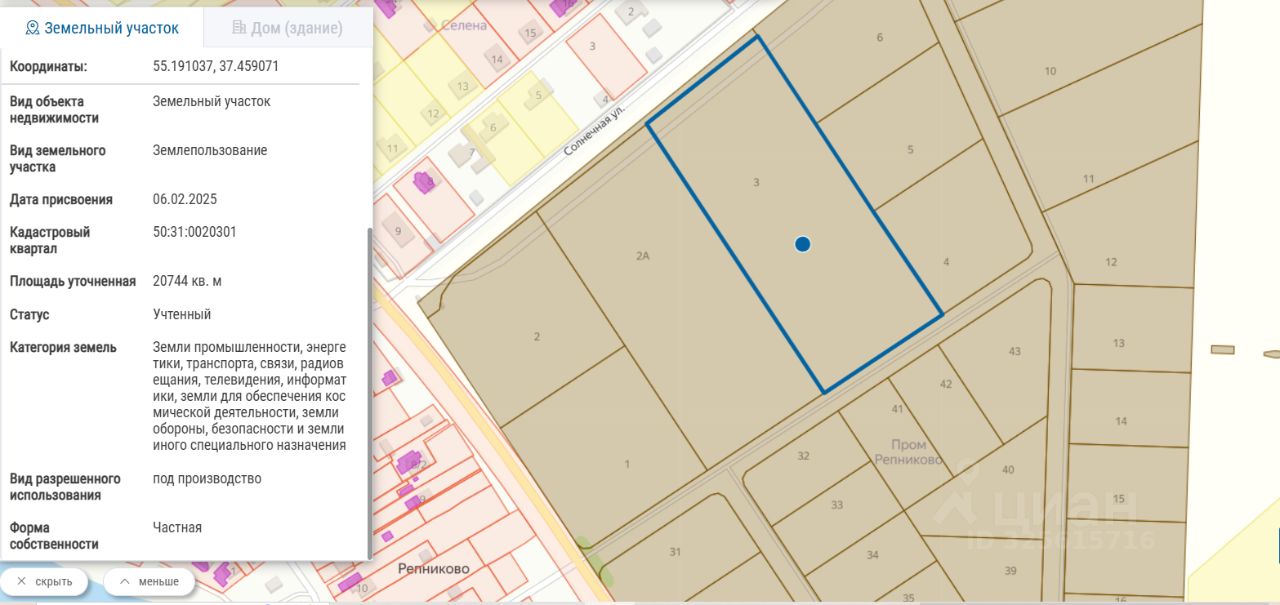Click the coordinates value 55.191037, 37.459071
Image resolution: width=1280 pixels, height=605 pixels.
tap(216, 67)
